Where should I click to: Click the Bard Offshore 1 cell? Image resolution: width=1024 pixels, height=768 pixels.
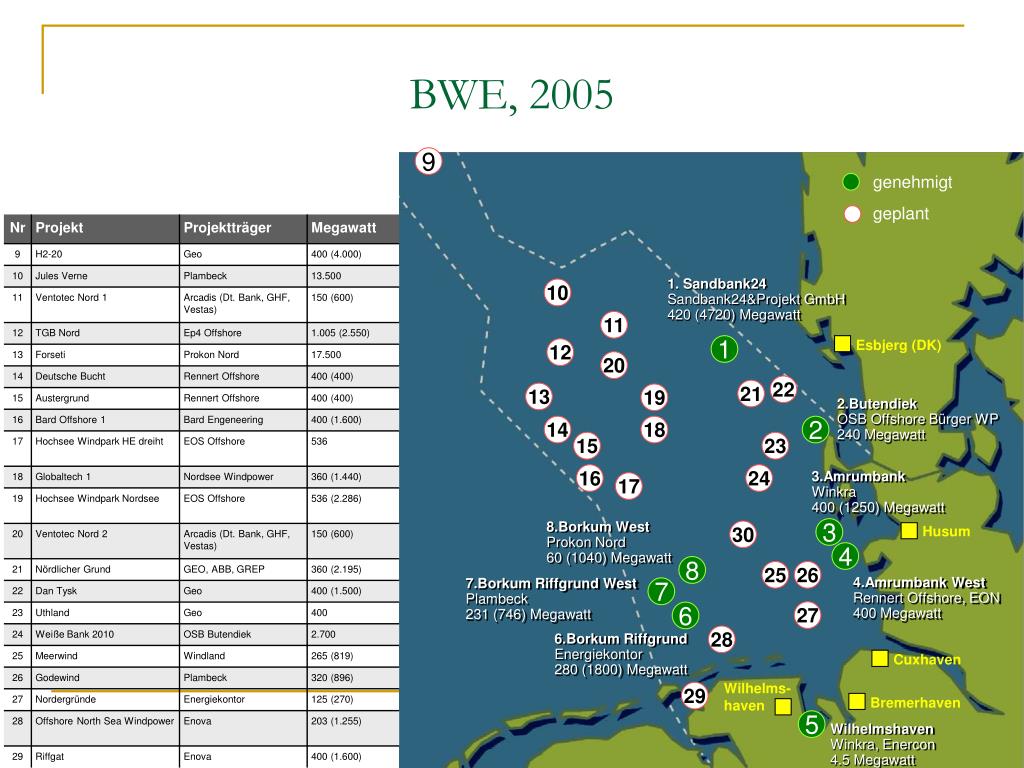[105, 419]
